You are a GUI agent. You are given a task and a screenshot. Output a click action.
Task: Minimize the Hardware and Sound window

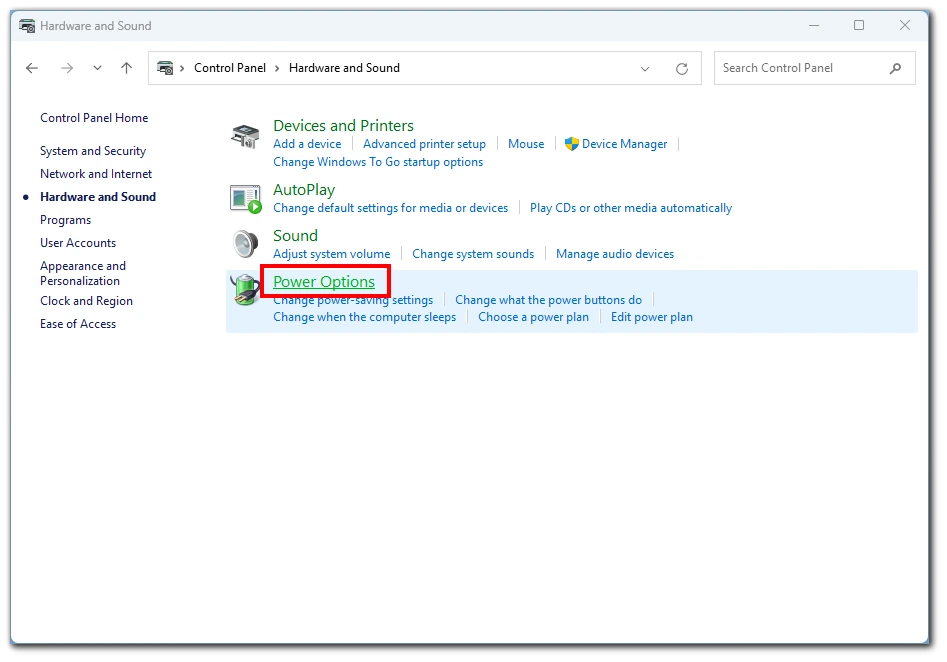click(x=814, y=25)
